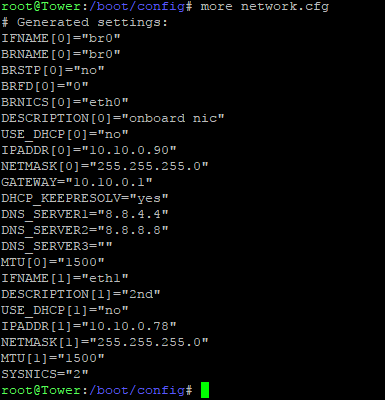The height and width of the screenshot is (400, 385).
Task: Click the IFNAME[1]="eth1" line
Action: 65,278
